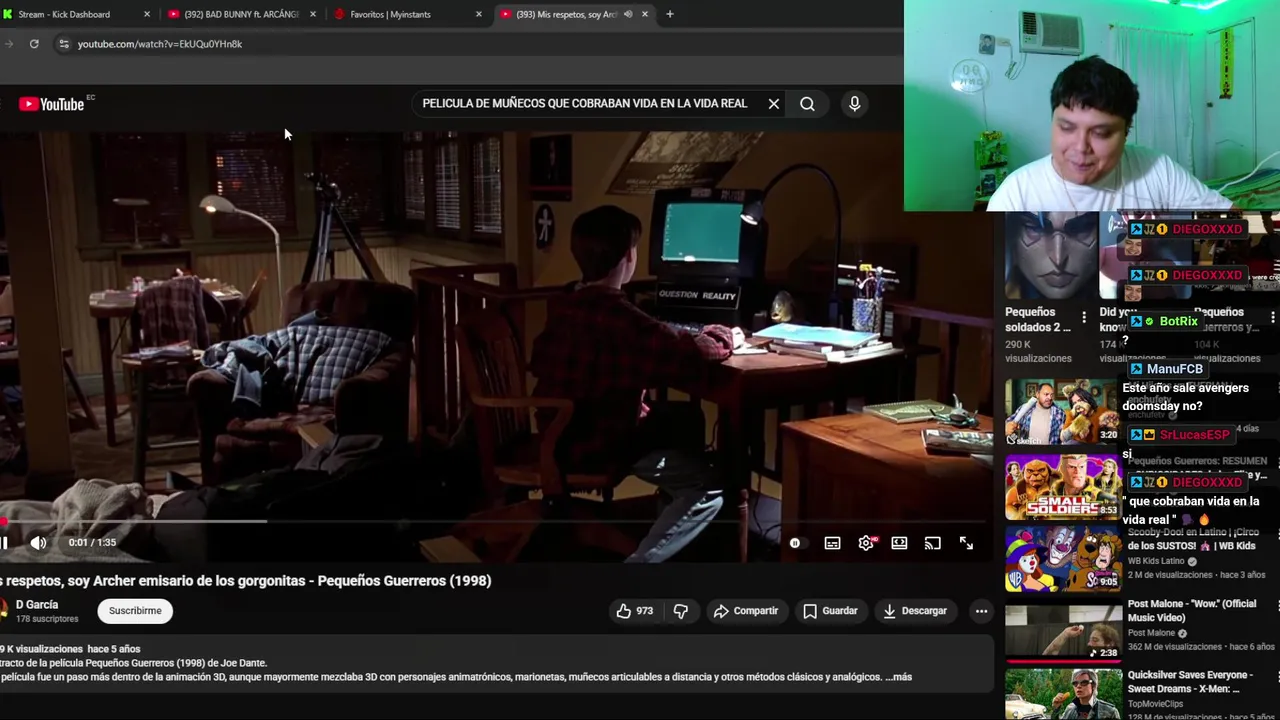
Task: Toggle the autoplay switch
Action: [x=795, y=543]
